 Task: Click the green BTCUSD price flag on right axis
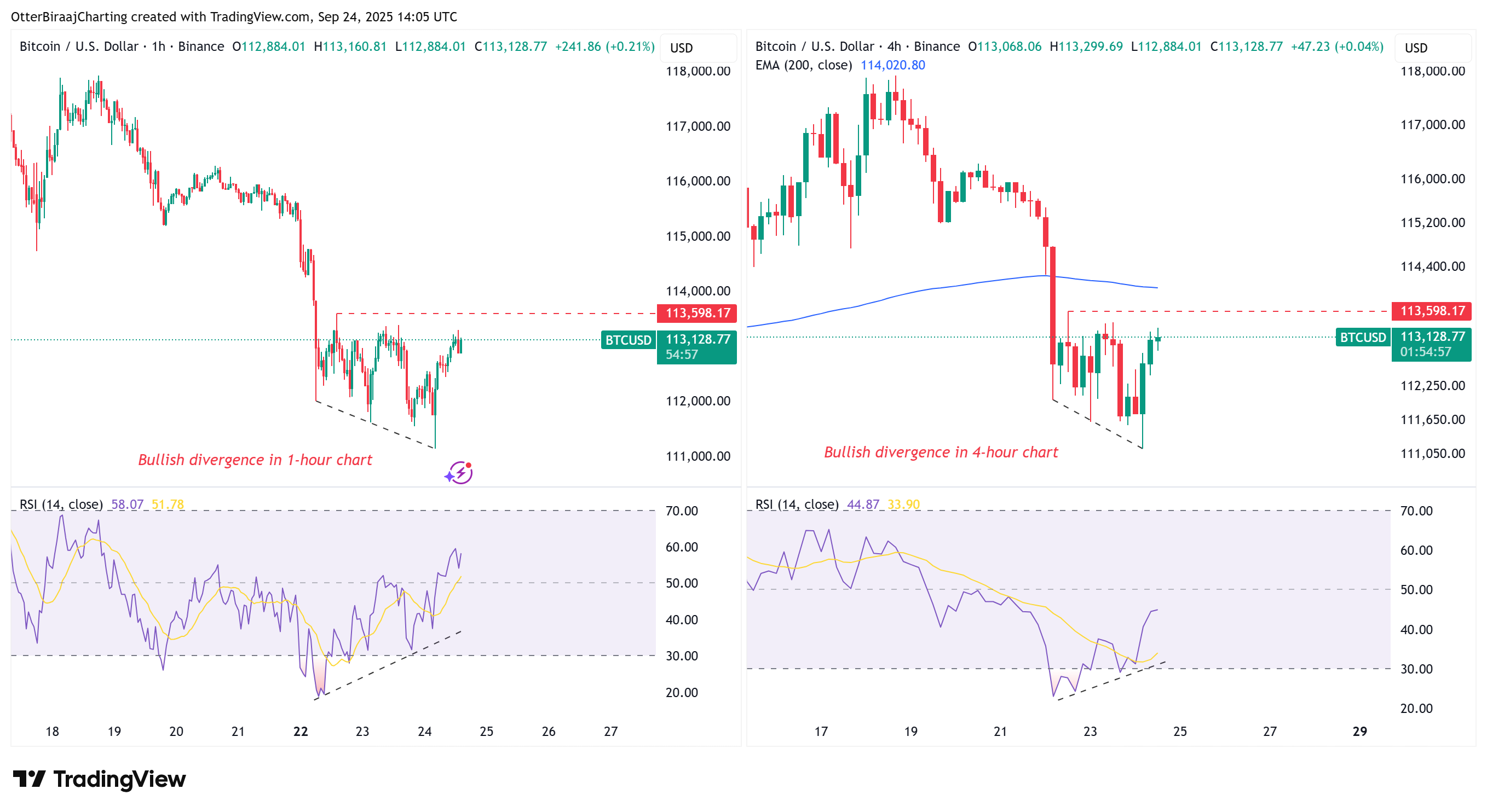pos(1362,338)
